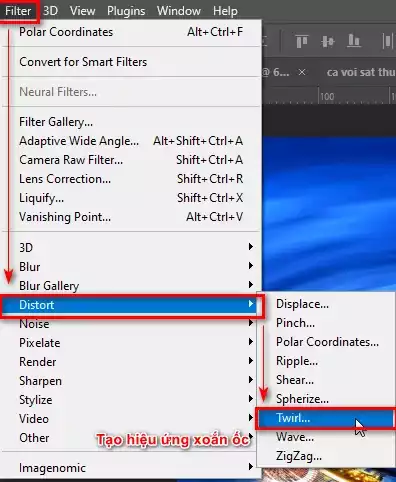This screenshot has height=482, width=396.
Task: Choose the Shear filter
Action: tap(326, 380)
